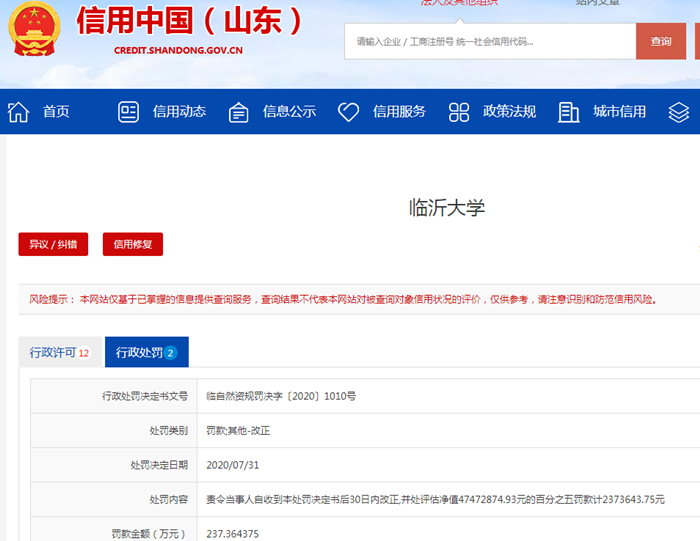Click the 处罚内容 description cell
The height and width of the screenshot is (541, 700).
click(x=435, y=499)
